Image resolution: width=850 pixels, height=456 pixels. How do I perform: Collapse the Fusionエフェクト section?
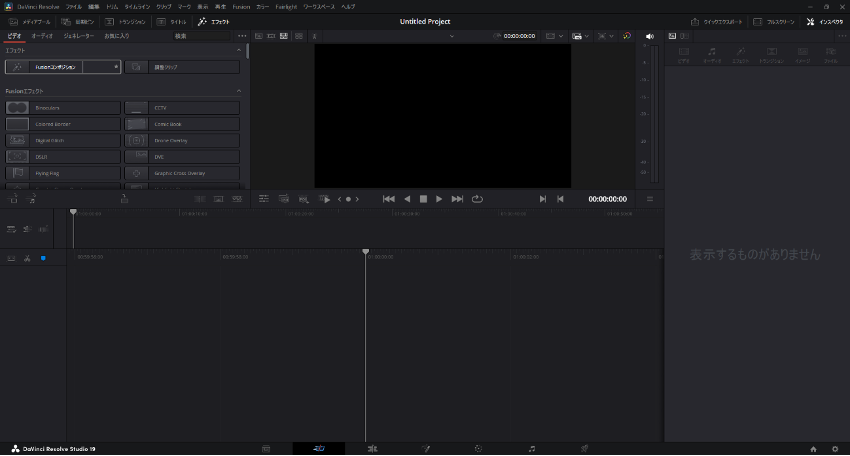pos(238,91)
